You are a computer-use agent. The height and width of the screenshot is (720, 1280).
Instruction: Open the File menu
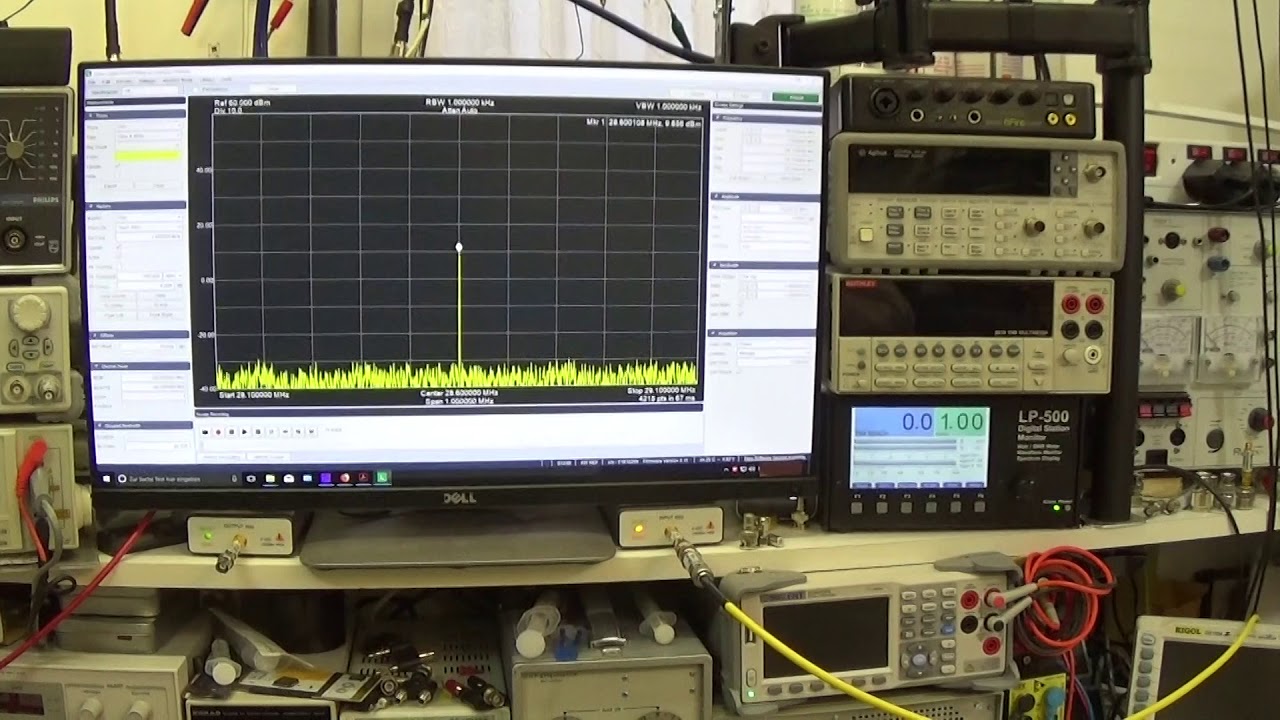coord(92,81)
